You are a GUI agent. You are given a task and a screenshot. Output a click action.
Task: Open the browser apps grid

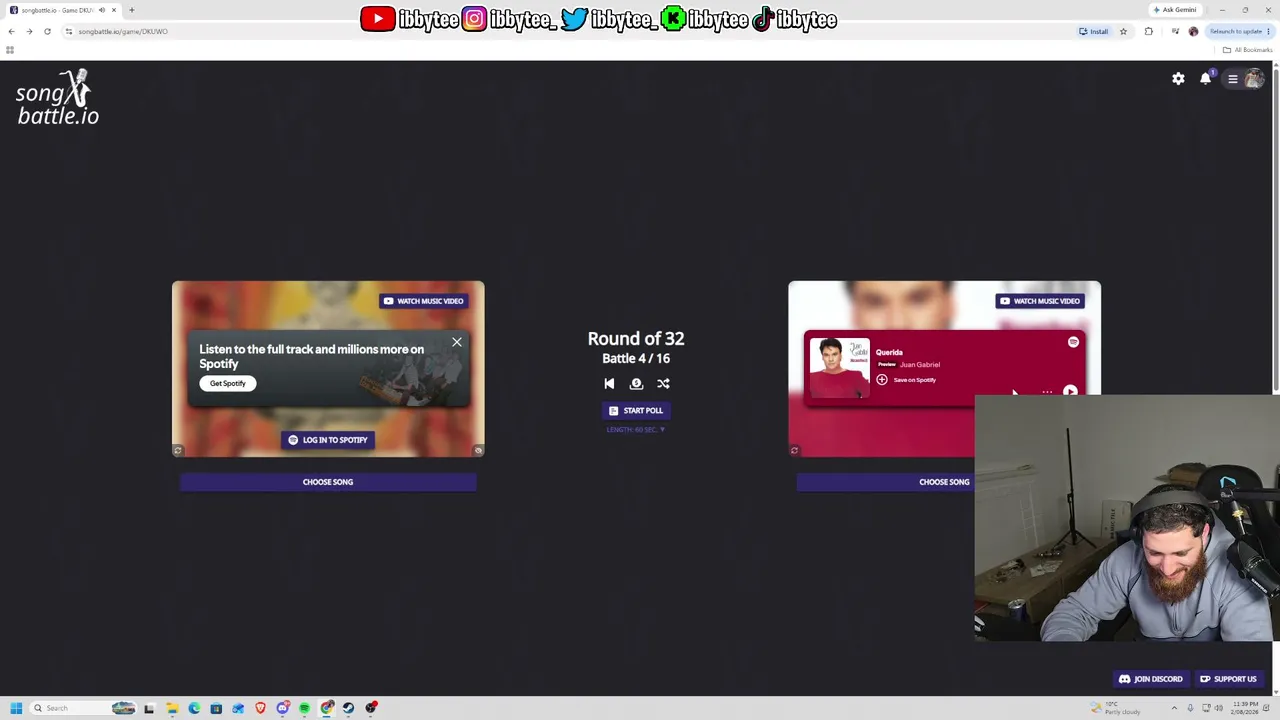pyautogui.click(x=10, y=50)
